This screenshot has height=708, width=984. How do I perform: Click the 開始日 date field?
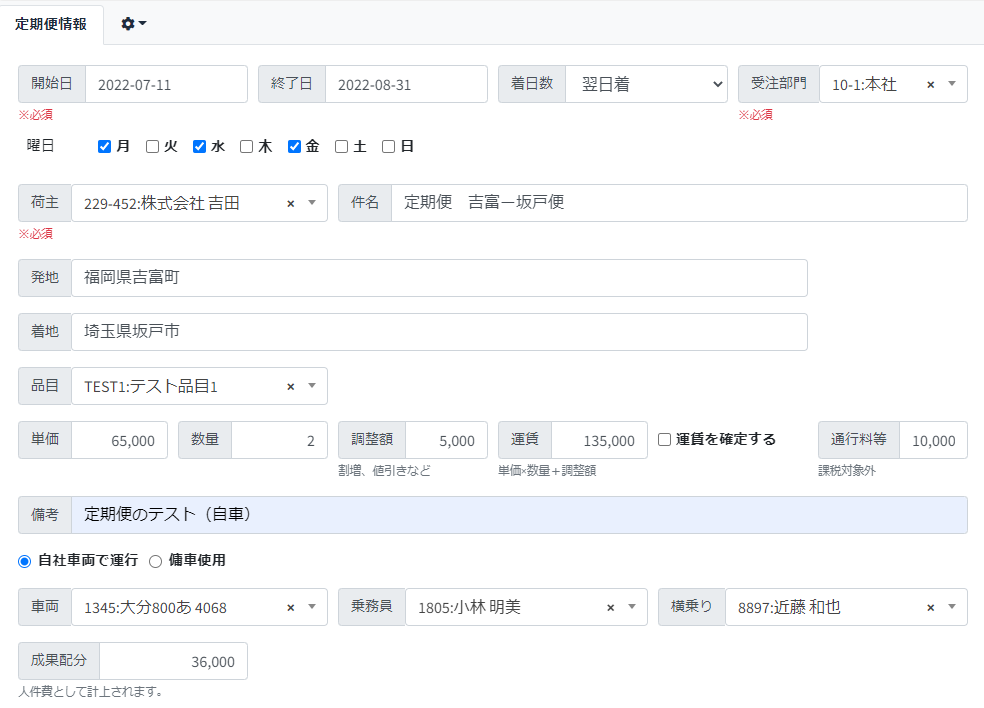click(x=166, y=85)
